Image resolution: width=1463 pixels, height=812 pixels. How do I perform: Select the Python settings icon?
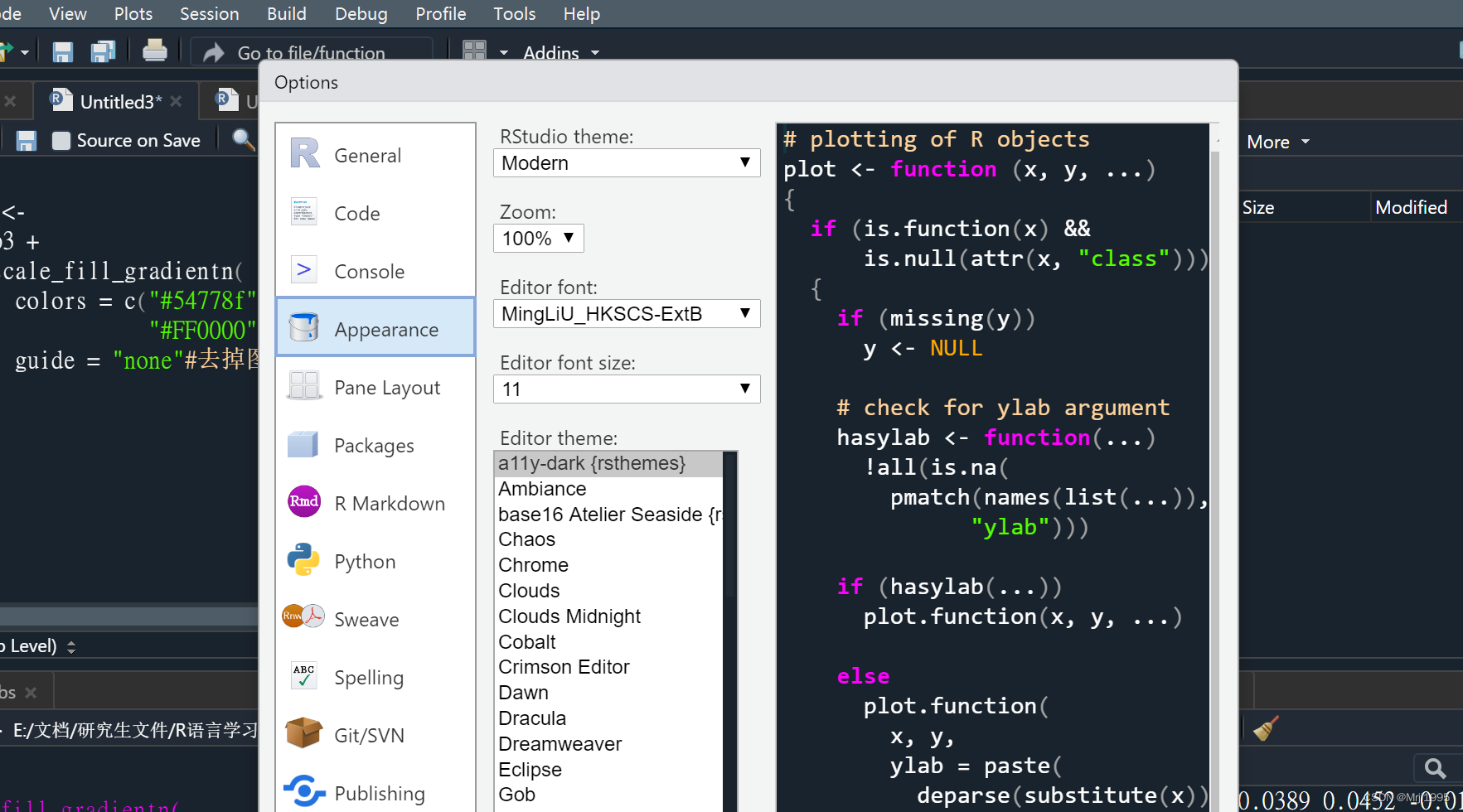(303, 560)
